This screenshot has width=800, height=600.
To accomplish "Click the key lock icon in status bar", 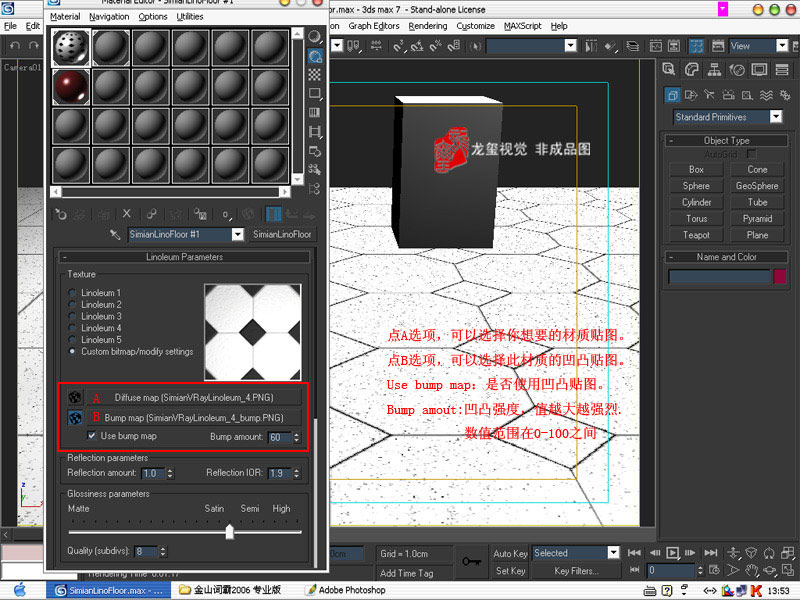I will tap(471, 562).
